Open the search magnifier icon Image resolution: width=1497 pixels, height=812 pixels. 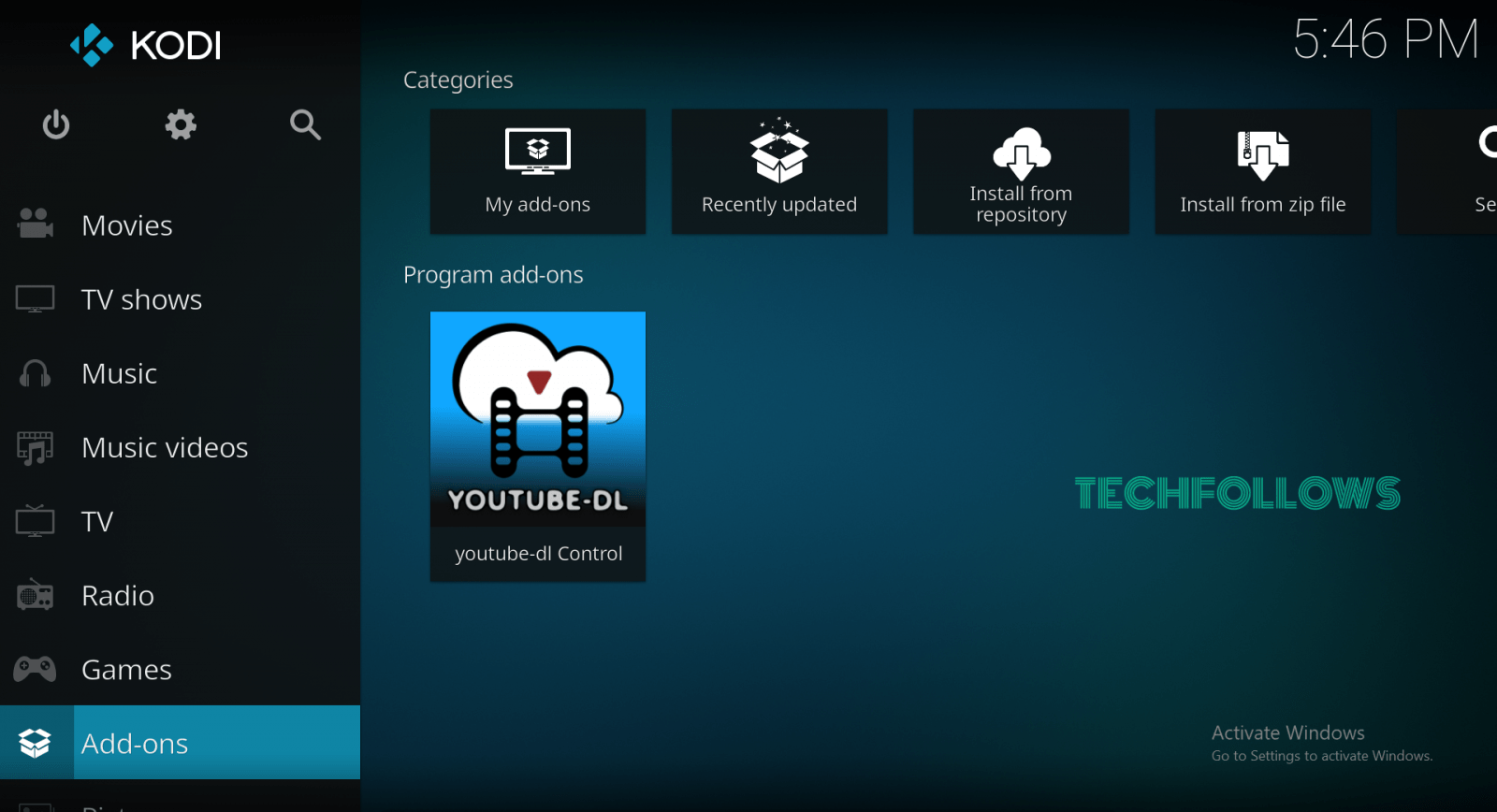click(305, 124)
